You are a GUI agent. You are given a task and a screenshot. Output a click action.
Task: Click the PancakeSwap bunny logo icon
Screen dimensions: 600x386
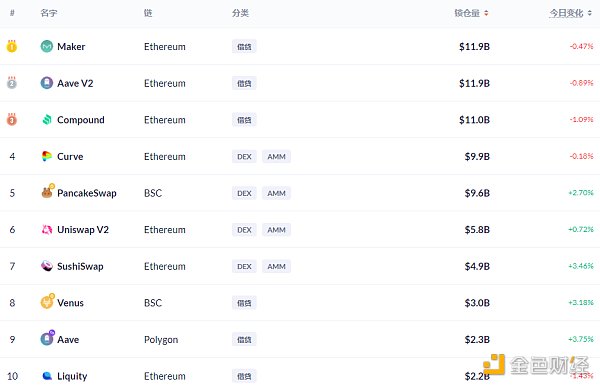point(47,192)
